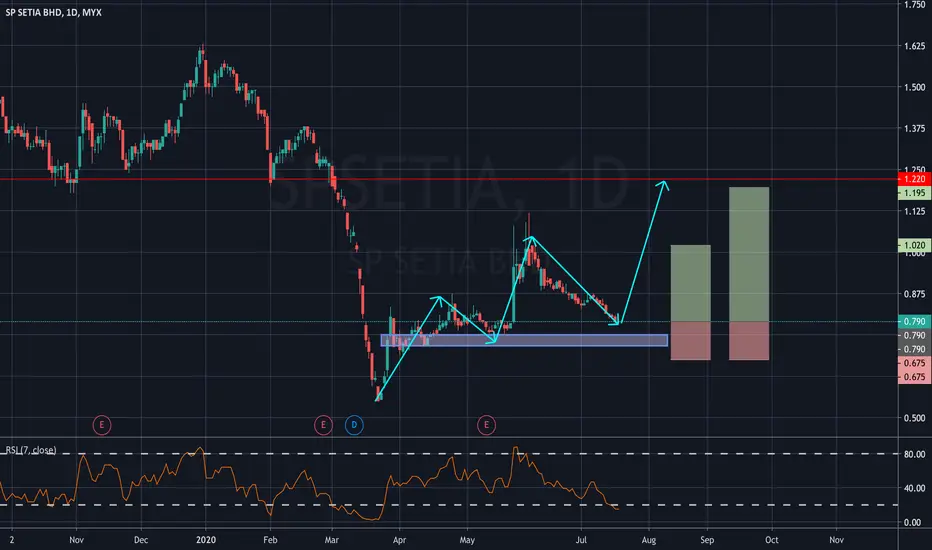Image resolution: width=932 pixels, height=550 pixels.
Task: Click the 0.500 price axis label
Action: point(914,418)
